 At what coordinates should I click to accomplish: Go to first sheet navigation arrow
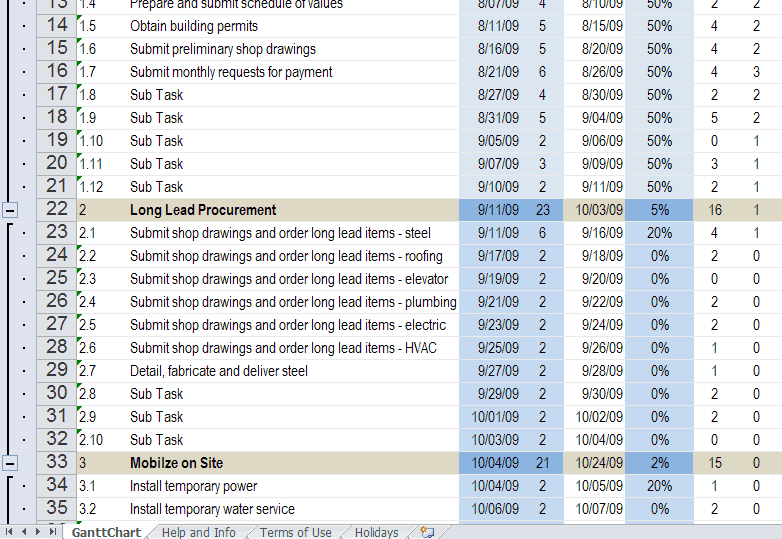pyautogui.click(x=9, y=532)
